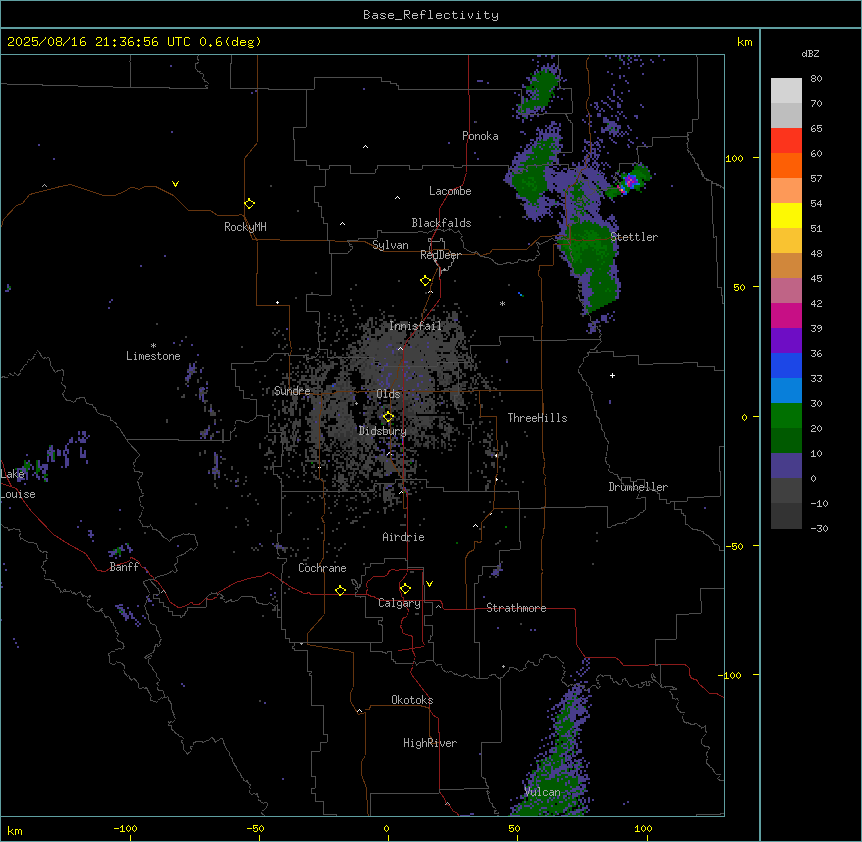Click the Limestone label
The width and height of the screenshot is (862, 842).
[x=153, y=356]
